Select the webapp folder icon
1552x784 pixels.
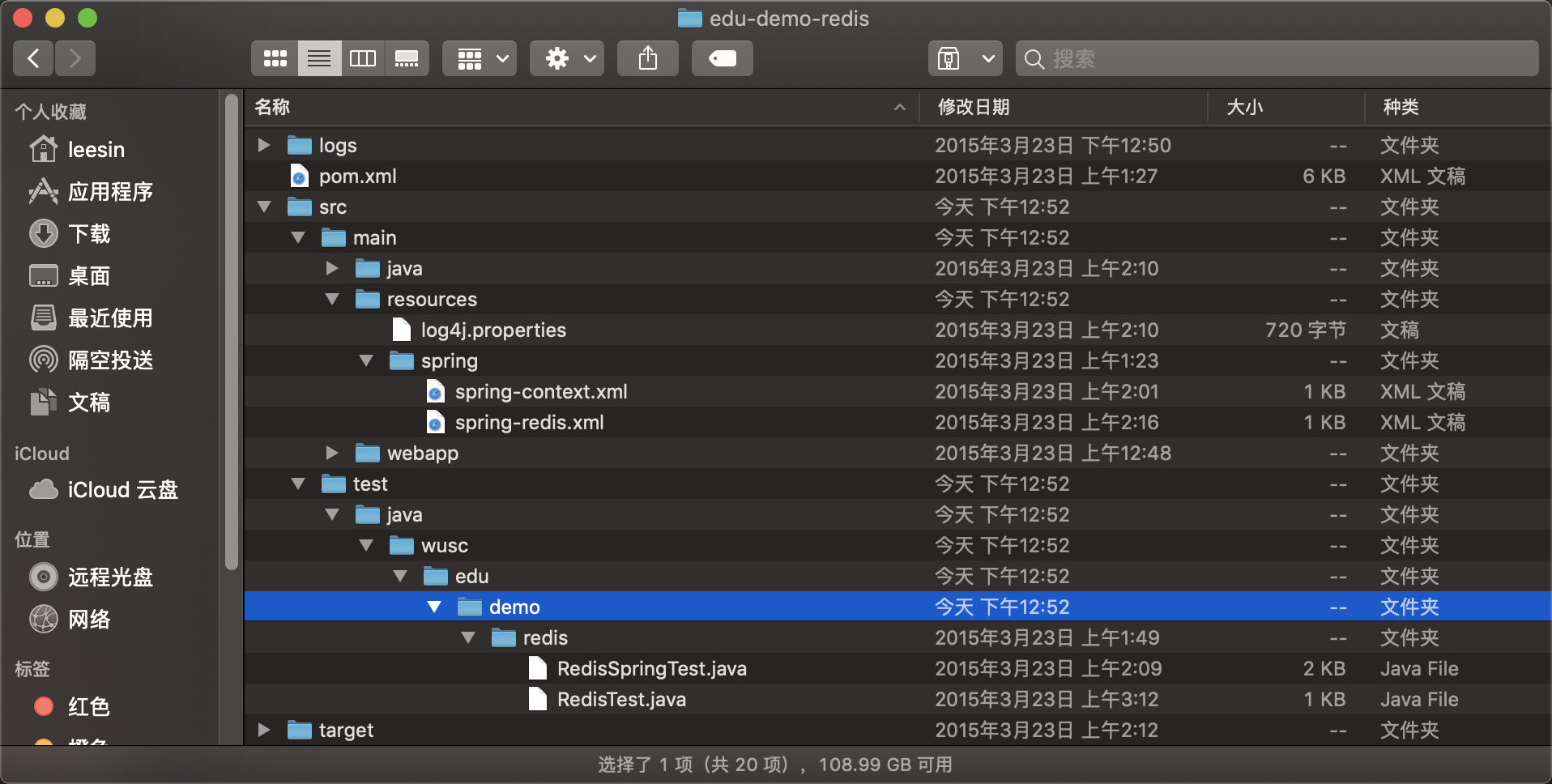368,454
